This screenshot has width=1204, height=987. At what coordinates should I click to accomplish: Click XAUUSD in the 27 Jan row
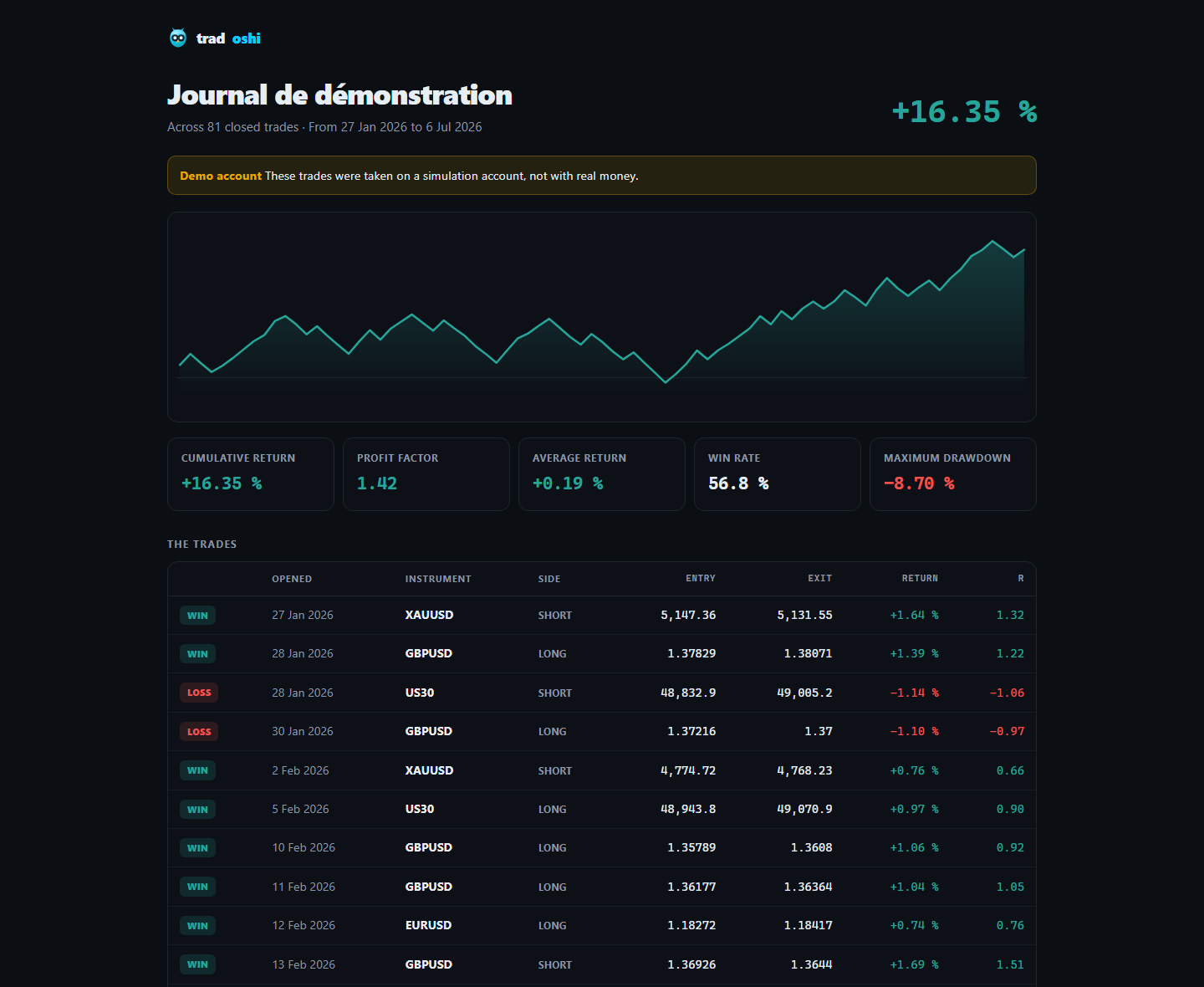tap(430, 615)
